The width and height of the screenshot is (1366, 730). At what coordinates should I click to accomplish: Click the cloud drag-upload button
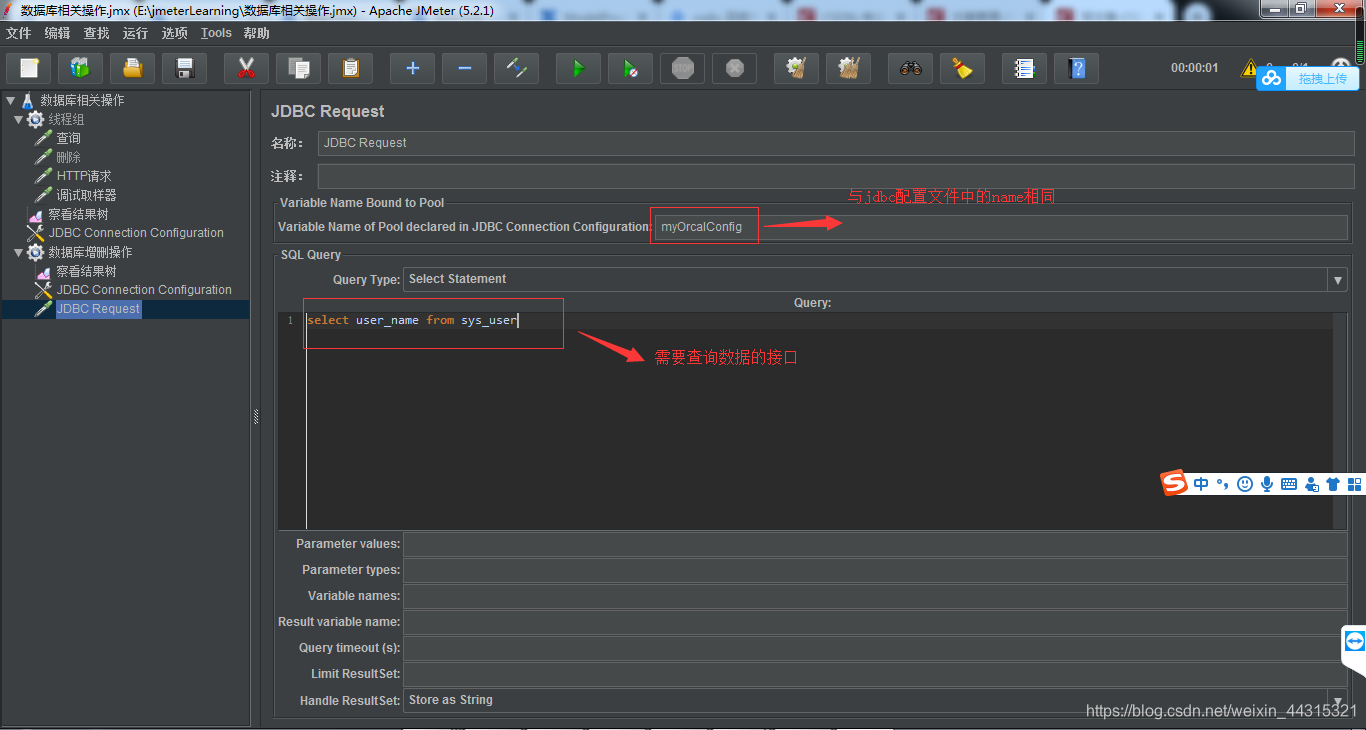1307,78
